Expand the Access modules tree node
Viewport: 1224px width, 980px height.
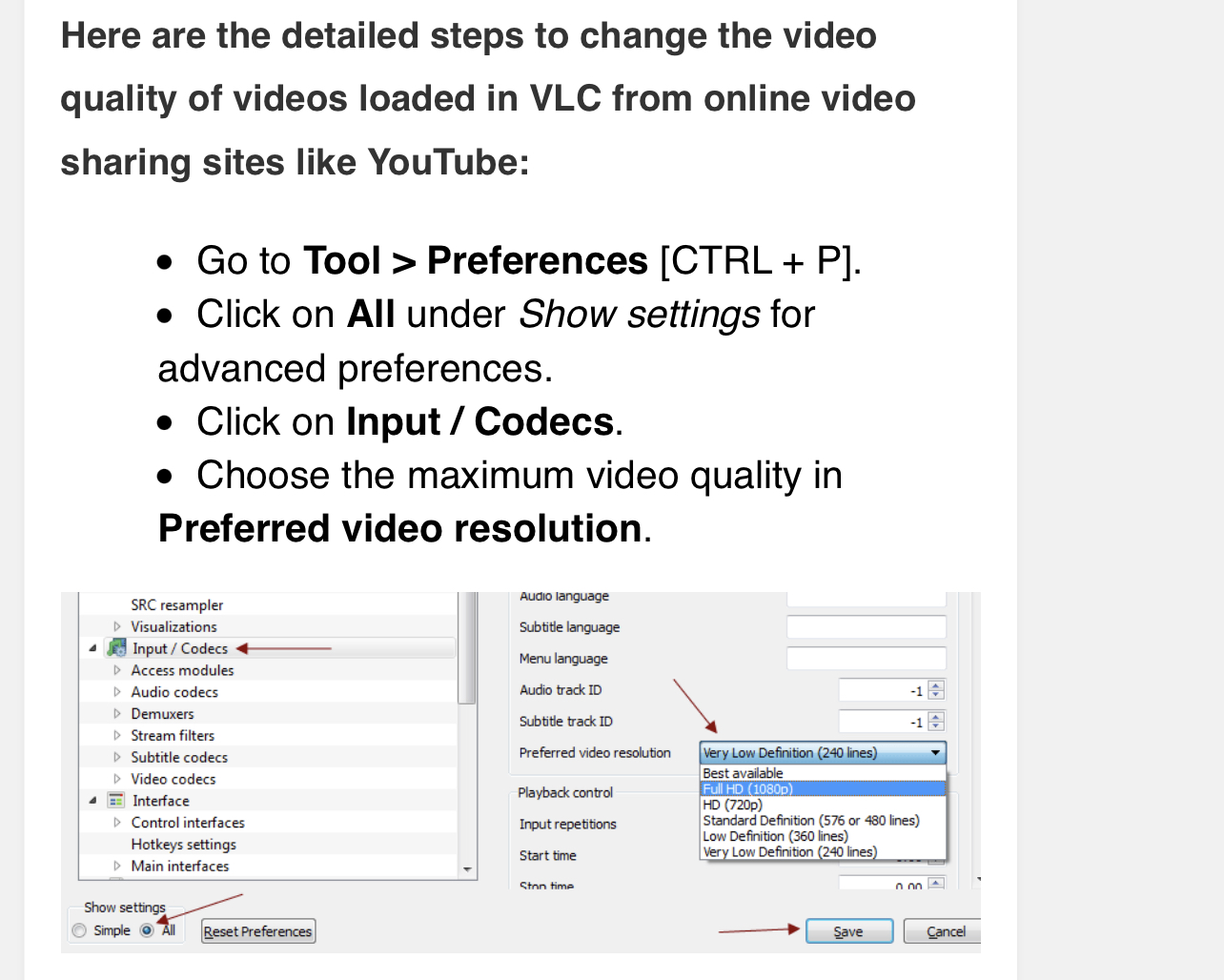tap(117, 670)
